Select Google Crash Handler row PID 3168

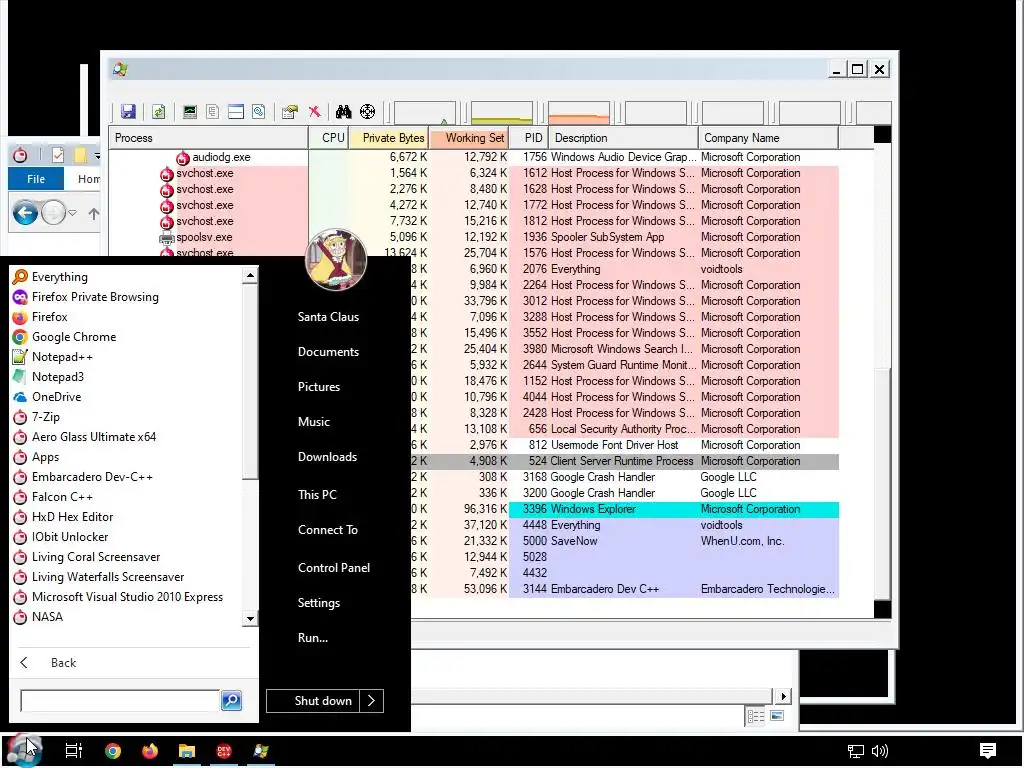(x=625, y=477)
